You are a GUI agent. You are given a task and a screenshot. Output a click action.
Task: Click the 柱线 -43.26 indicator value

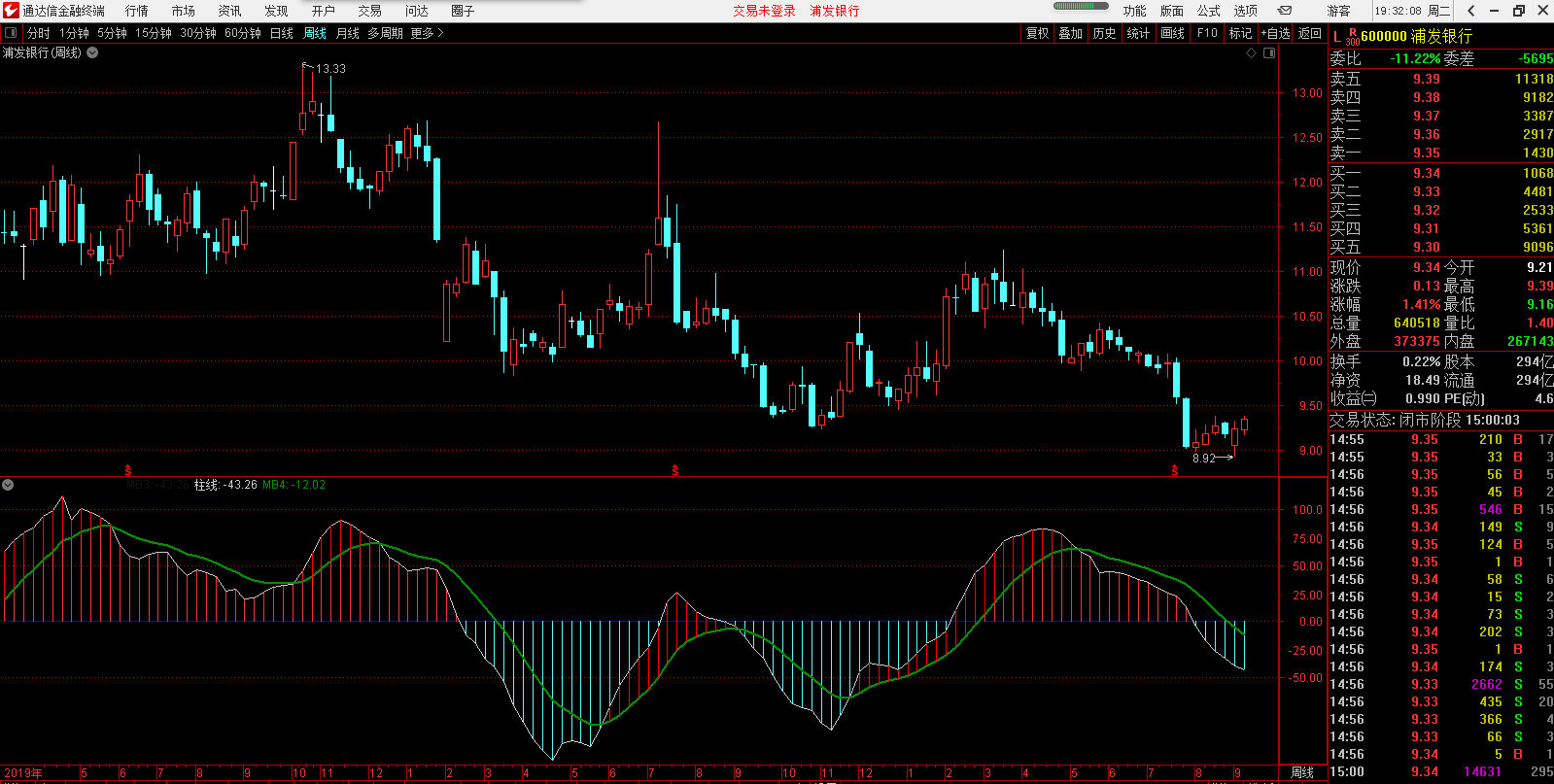[225, 485]
